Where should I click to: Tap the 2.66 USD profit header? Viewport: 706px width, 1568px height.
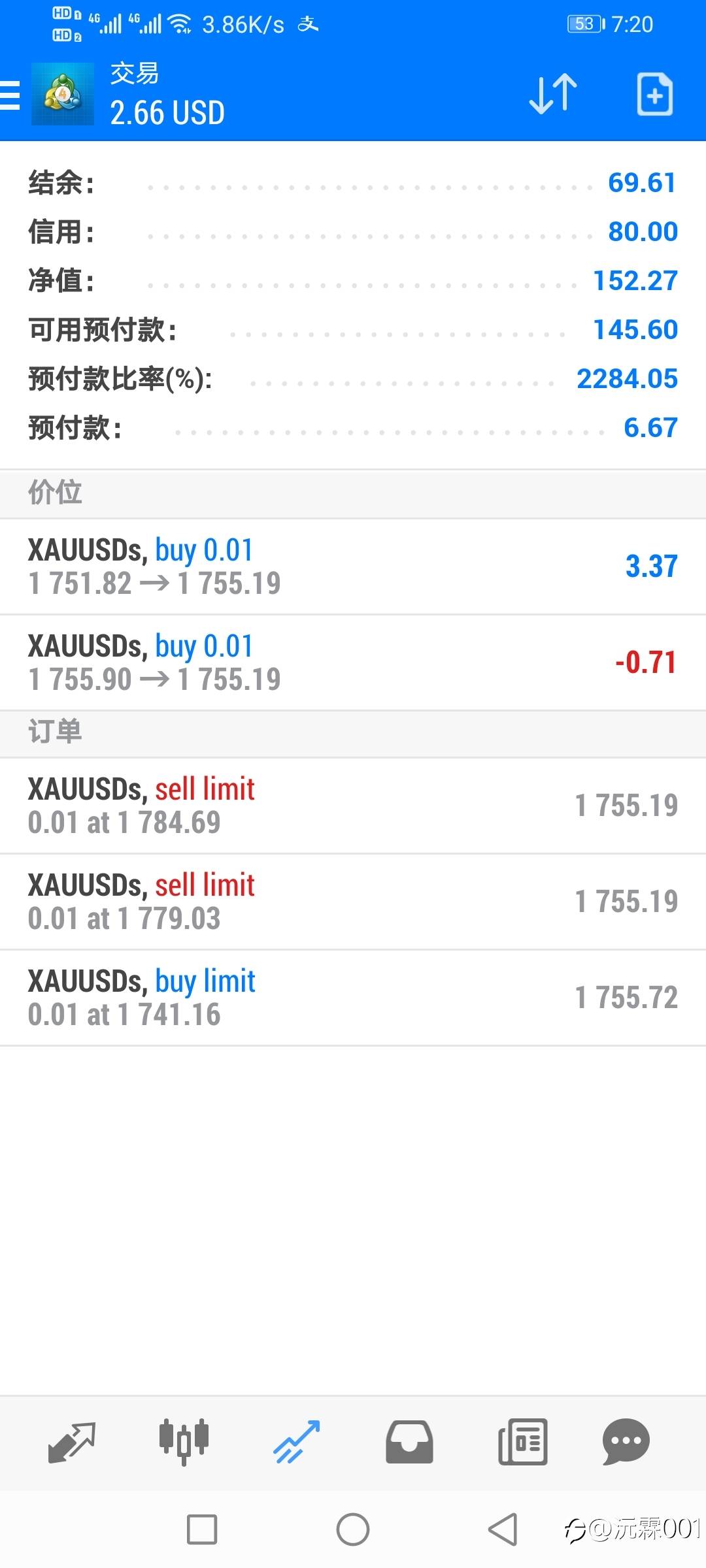(x=167, y=112)
